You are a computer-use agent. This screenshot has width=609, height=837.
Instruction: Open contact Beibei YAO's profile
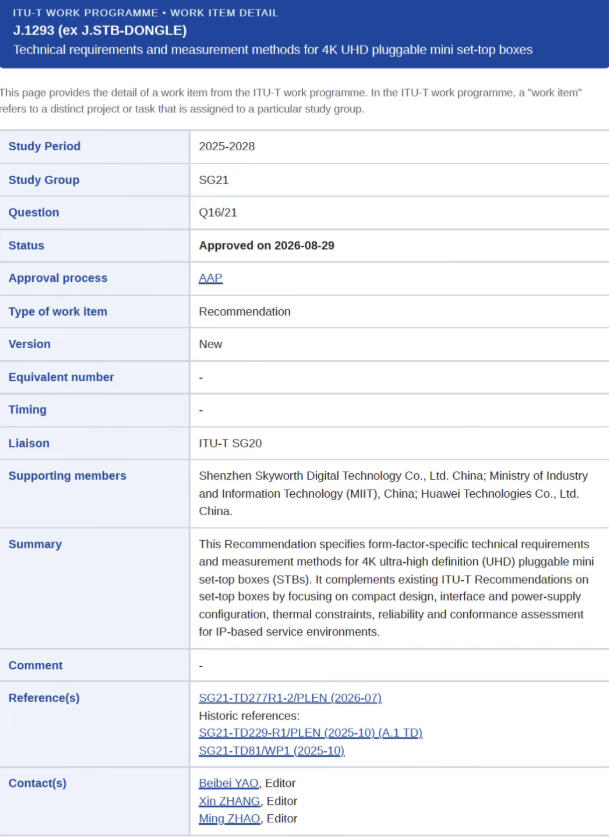pyautogui.click(x=228, y=783)
